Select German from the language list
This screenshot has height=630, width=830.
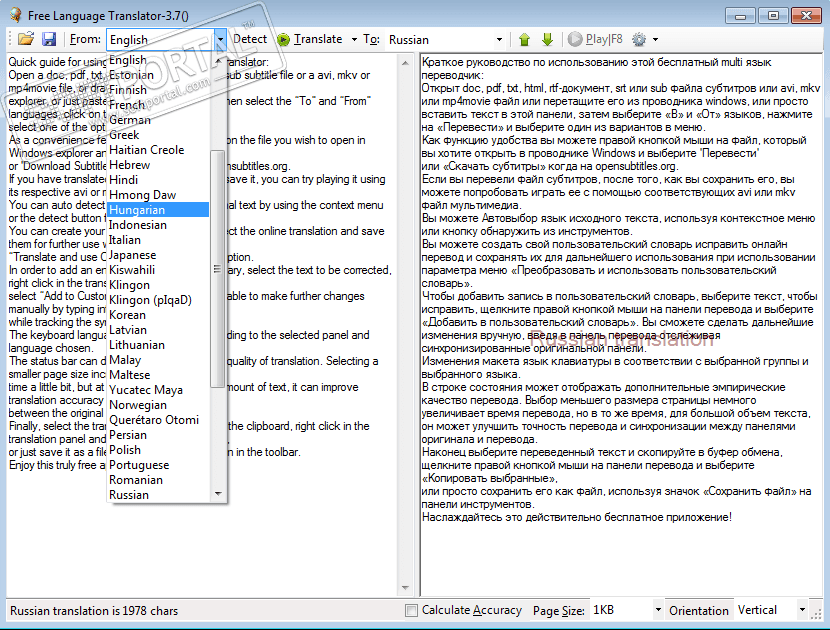(158, 120)
